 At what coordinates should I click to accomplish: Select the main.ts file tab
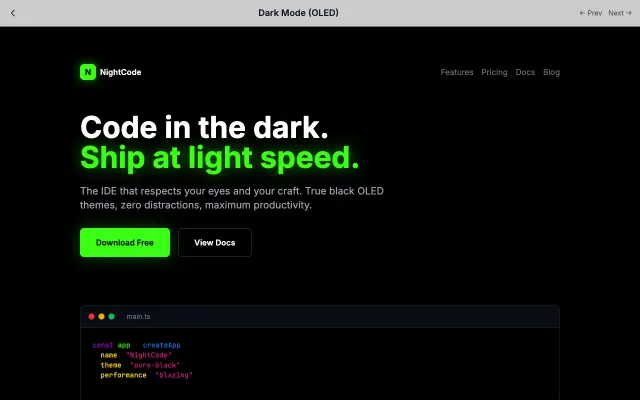tap(138, 316)
